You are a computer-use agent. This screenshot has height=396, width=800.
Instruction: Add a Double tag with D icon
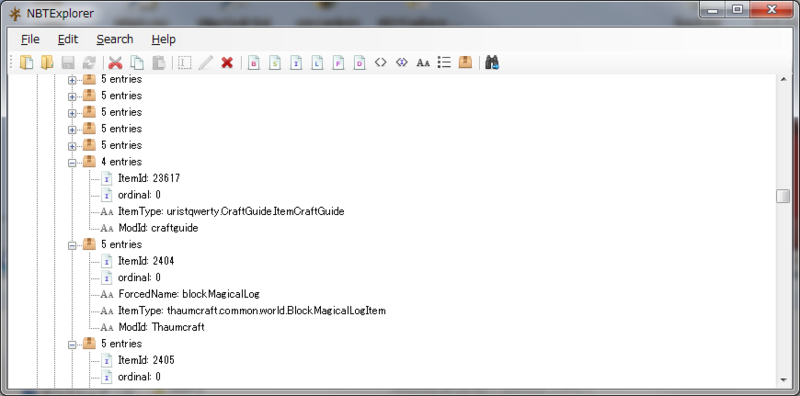point(359,63)
